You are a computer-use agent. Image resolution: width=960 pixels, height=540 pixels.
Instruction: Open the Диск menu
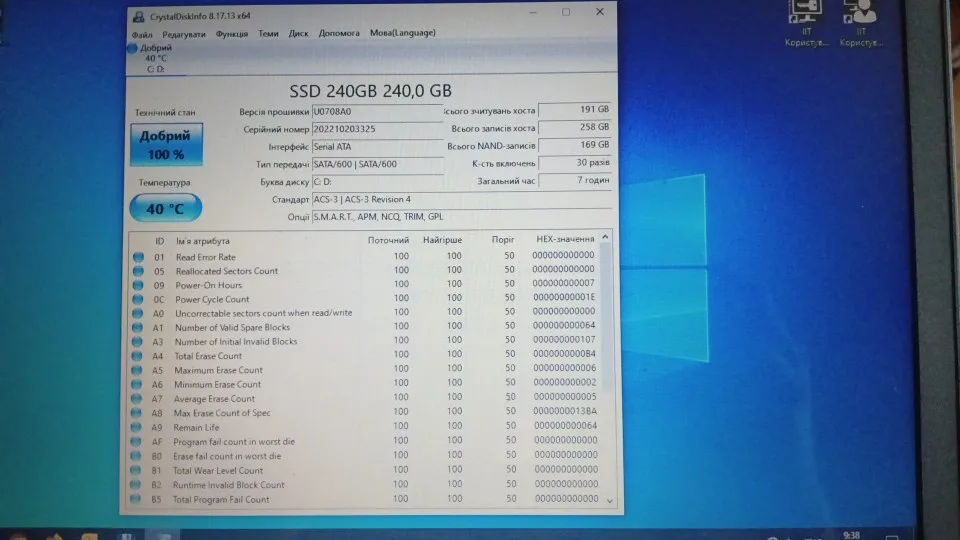pos(299,33)
